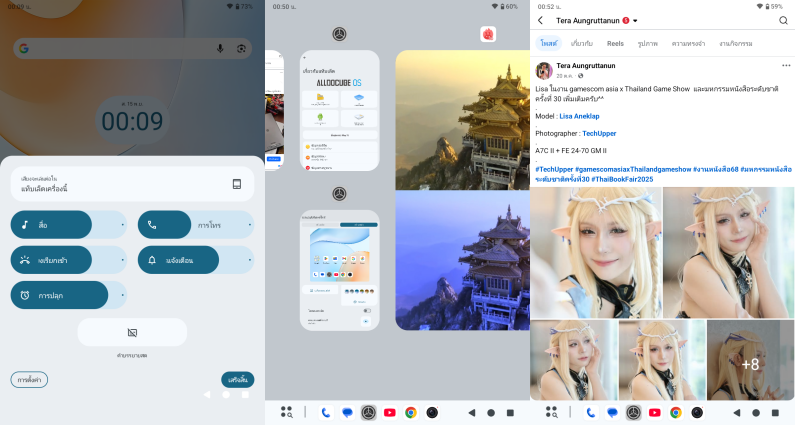Toggle the live caption (คำบรรยายสด) button
This screenshot has width=795, height=425.
click(x=132, y=332)
